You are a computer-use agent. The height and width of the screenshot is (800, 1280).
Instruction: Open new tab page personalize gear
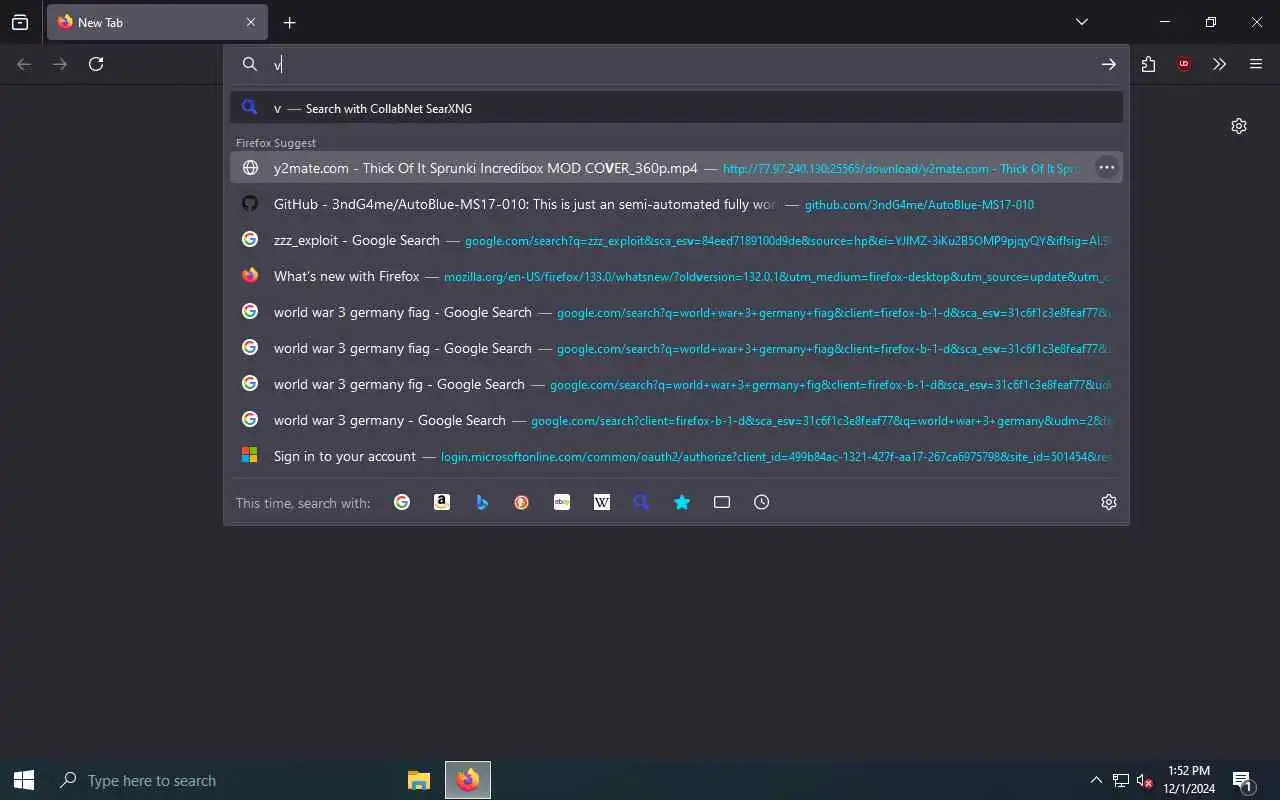pos(1239,126)
